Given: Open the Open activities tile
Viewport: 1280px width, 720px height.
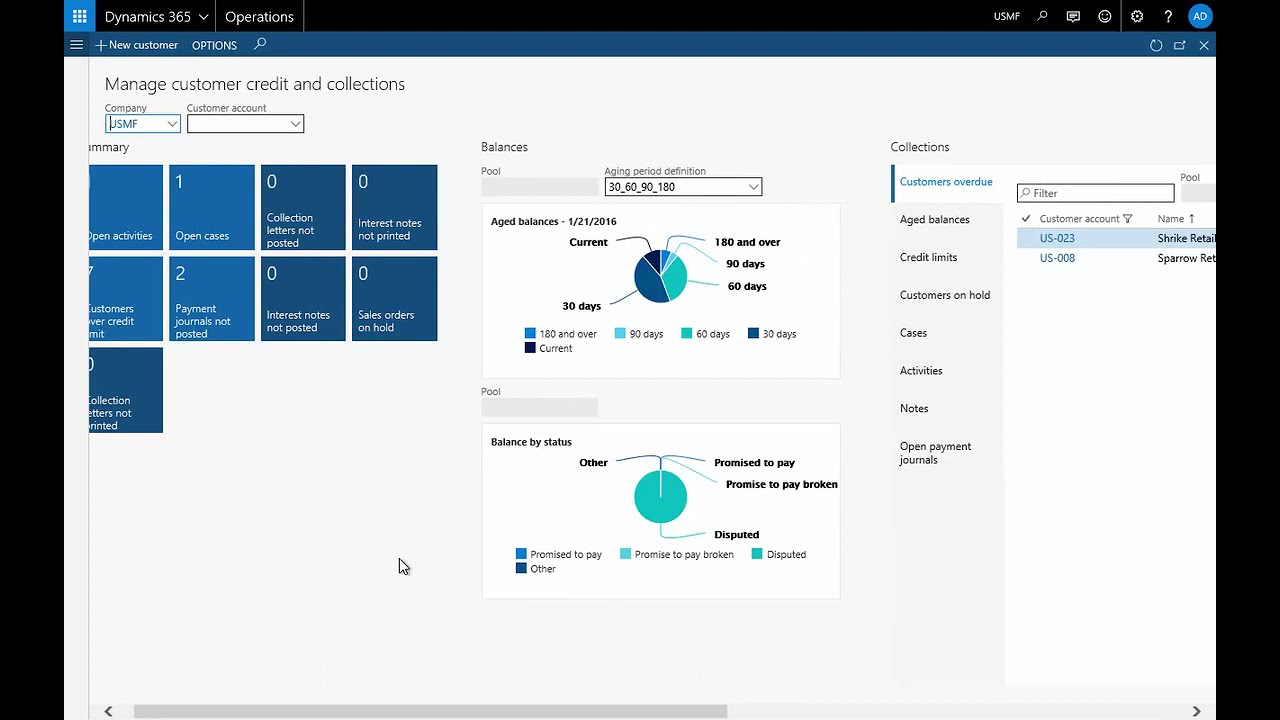Looking at the screenshot, I should pos(126,207).
